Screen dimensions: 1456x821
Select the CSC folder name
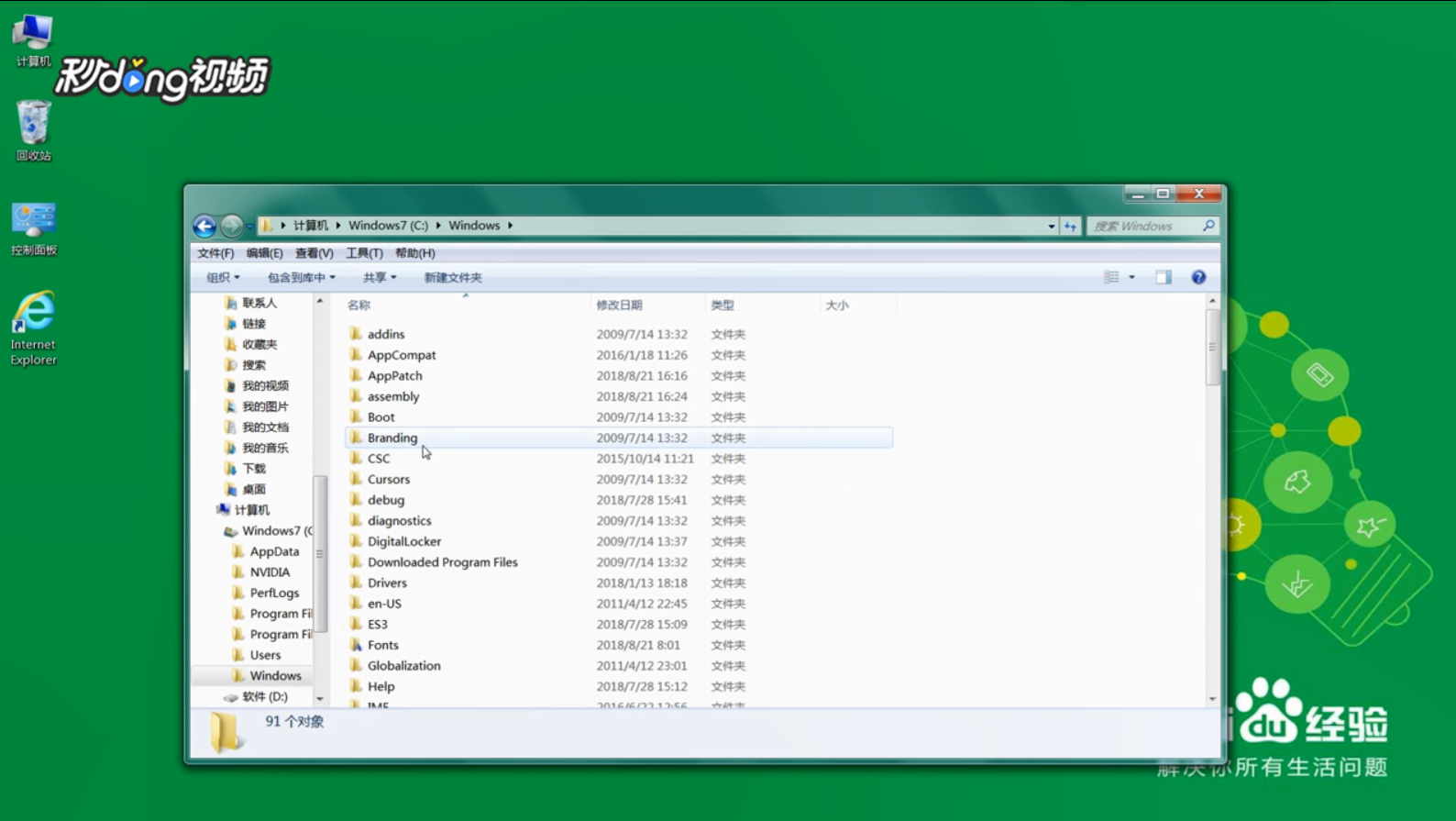tap(379, 459)
